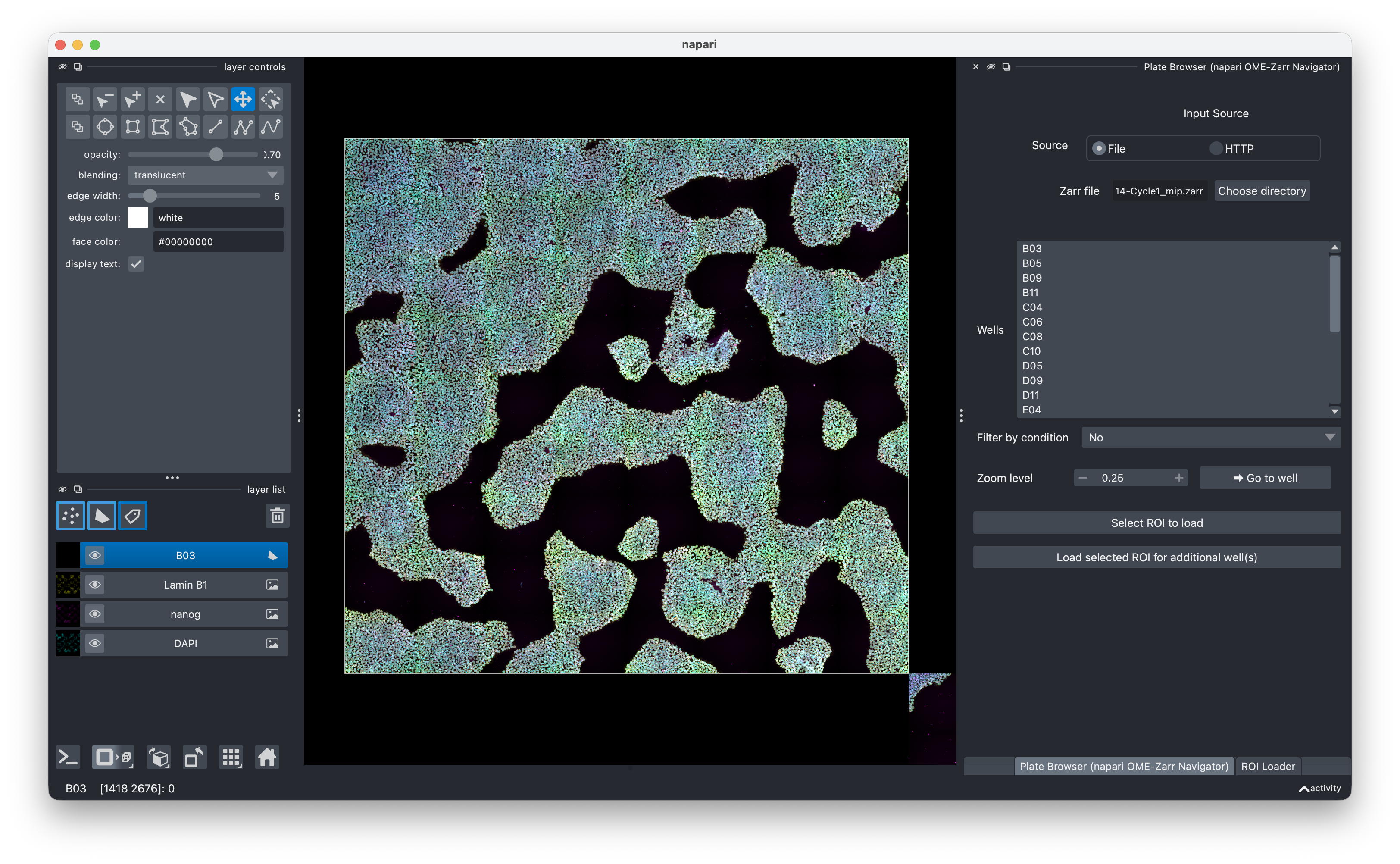Reset view with home icon

click(x=267, y=758)
